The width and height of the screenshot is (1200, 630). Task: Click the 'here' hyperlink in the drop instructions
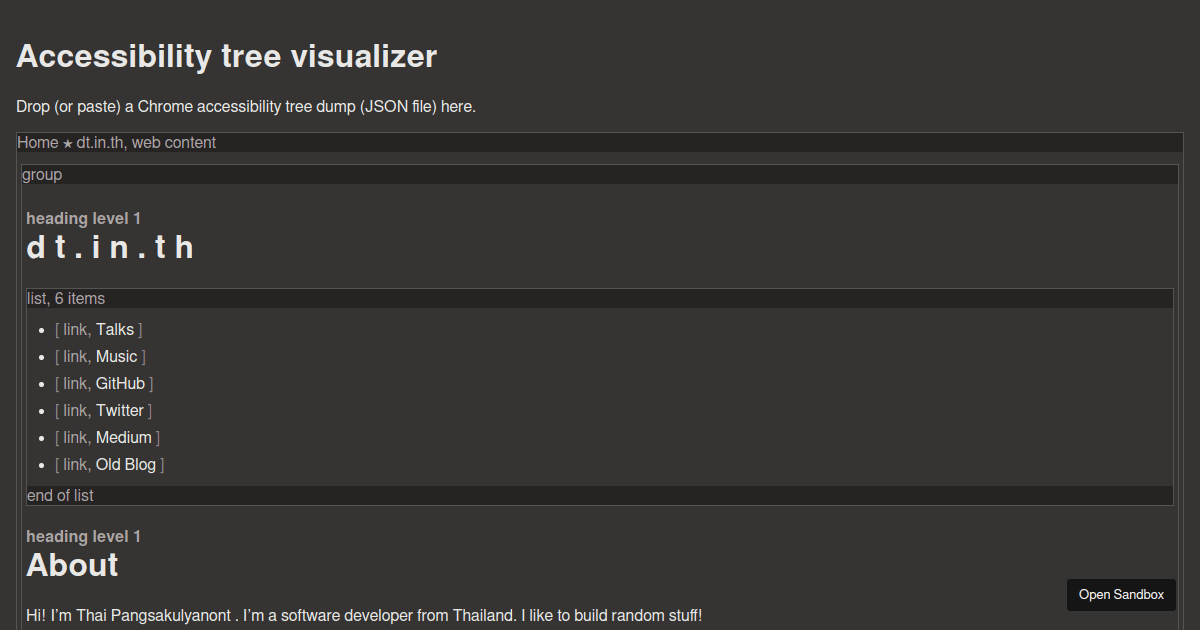click(x=459, y=106)
